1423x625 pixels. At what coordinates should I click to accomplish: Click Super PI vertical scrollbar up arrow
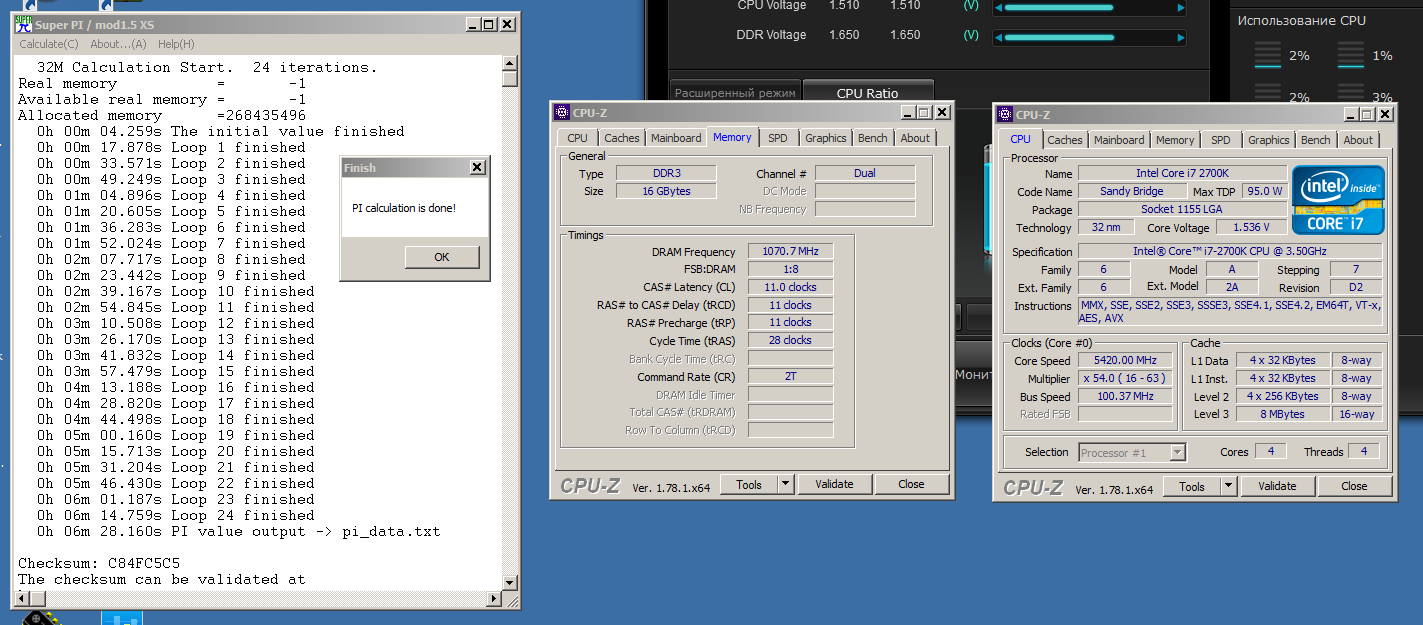pos(510,63)
